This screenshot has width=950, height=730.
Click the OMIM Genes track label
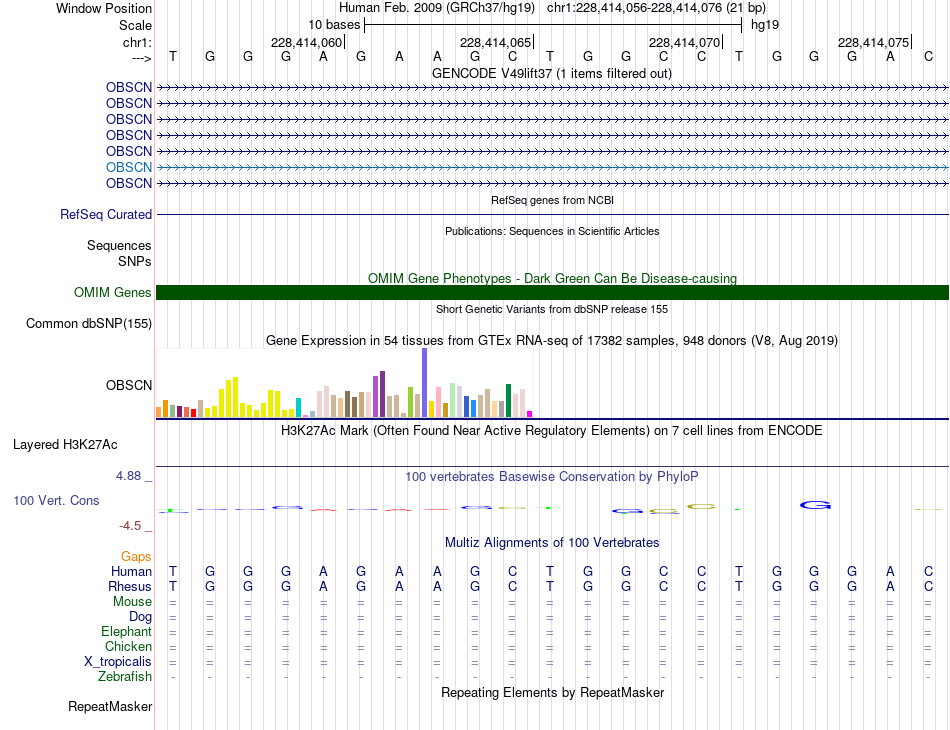(112, 293)
